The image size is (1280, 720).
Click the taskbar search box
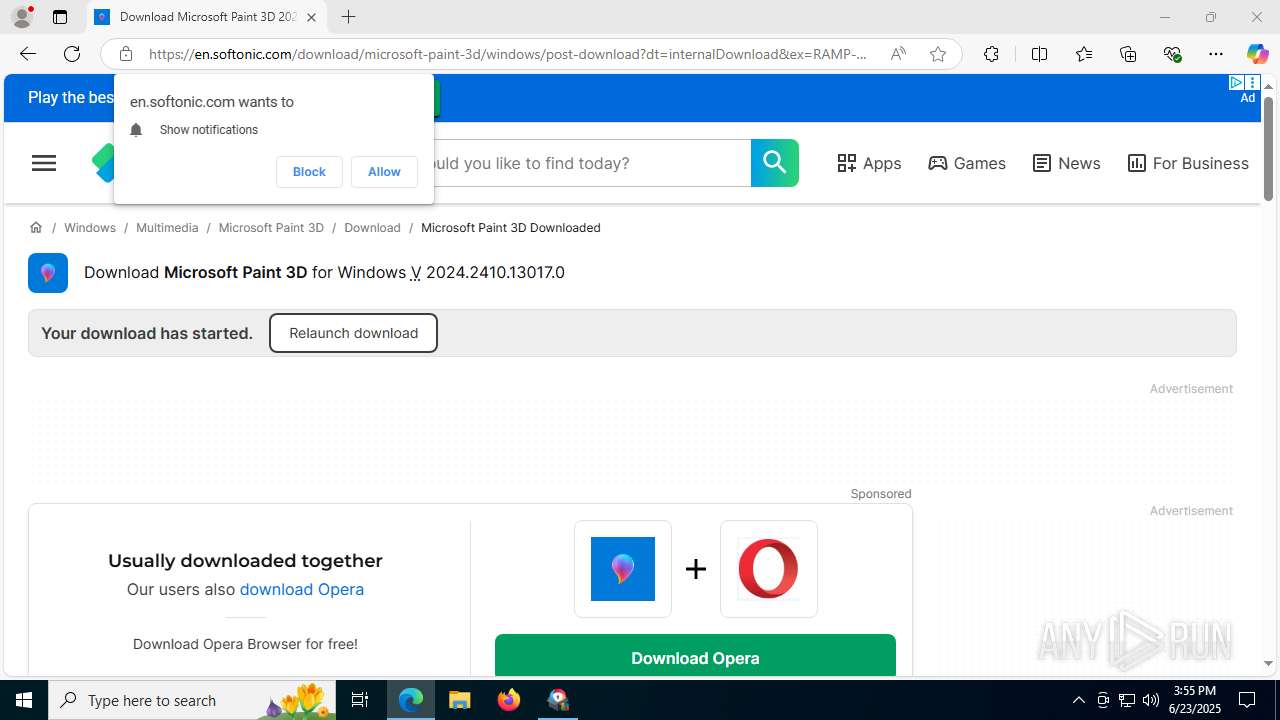point(192,700)
